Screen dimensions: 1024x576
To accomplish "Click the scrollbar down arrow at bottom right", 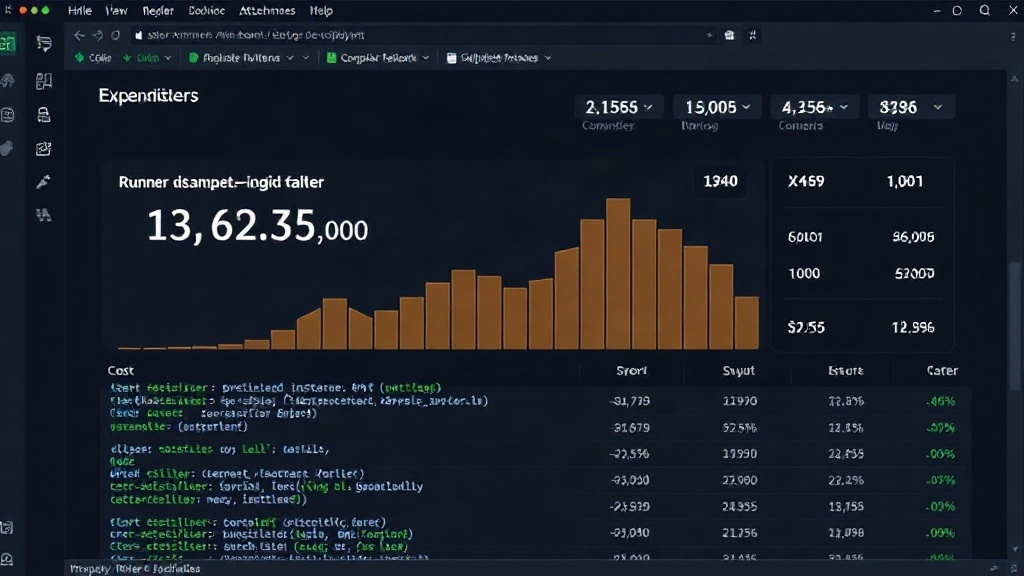I will [x=1014, y=550].
